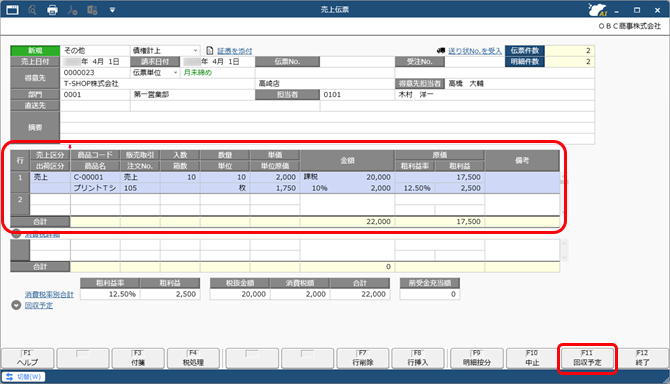Click the PDF export icon

72,9
